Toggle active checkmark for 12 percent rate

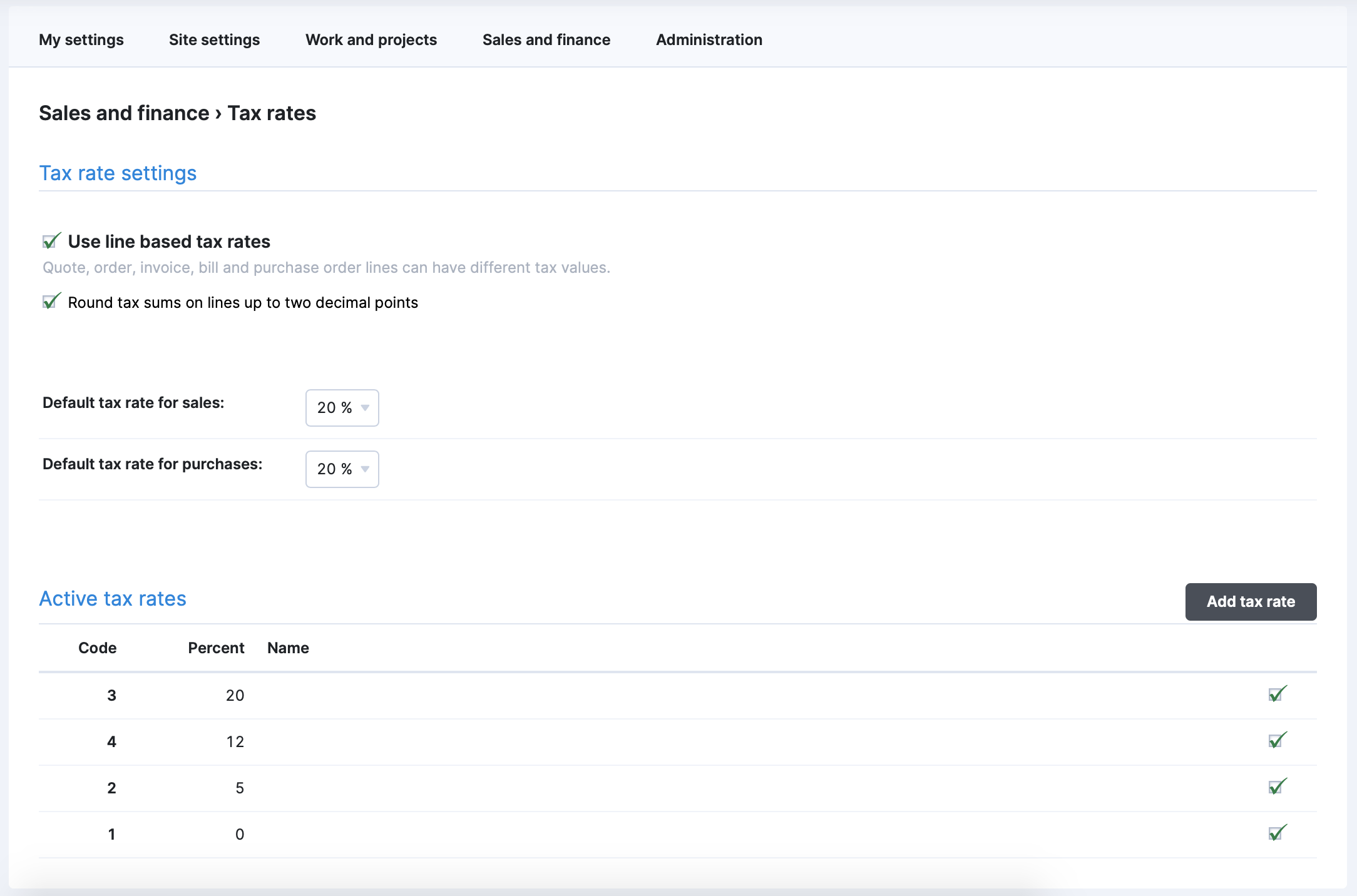pos(1278,740)
